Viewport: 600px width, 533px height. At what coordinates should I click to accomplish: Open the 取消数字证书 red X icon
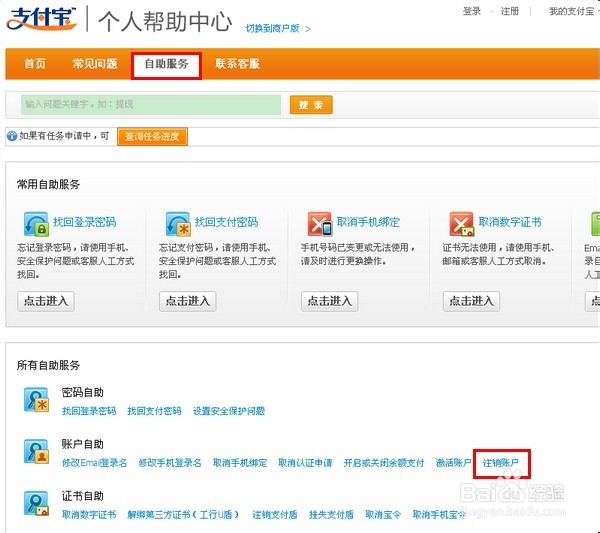[462, 224]
